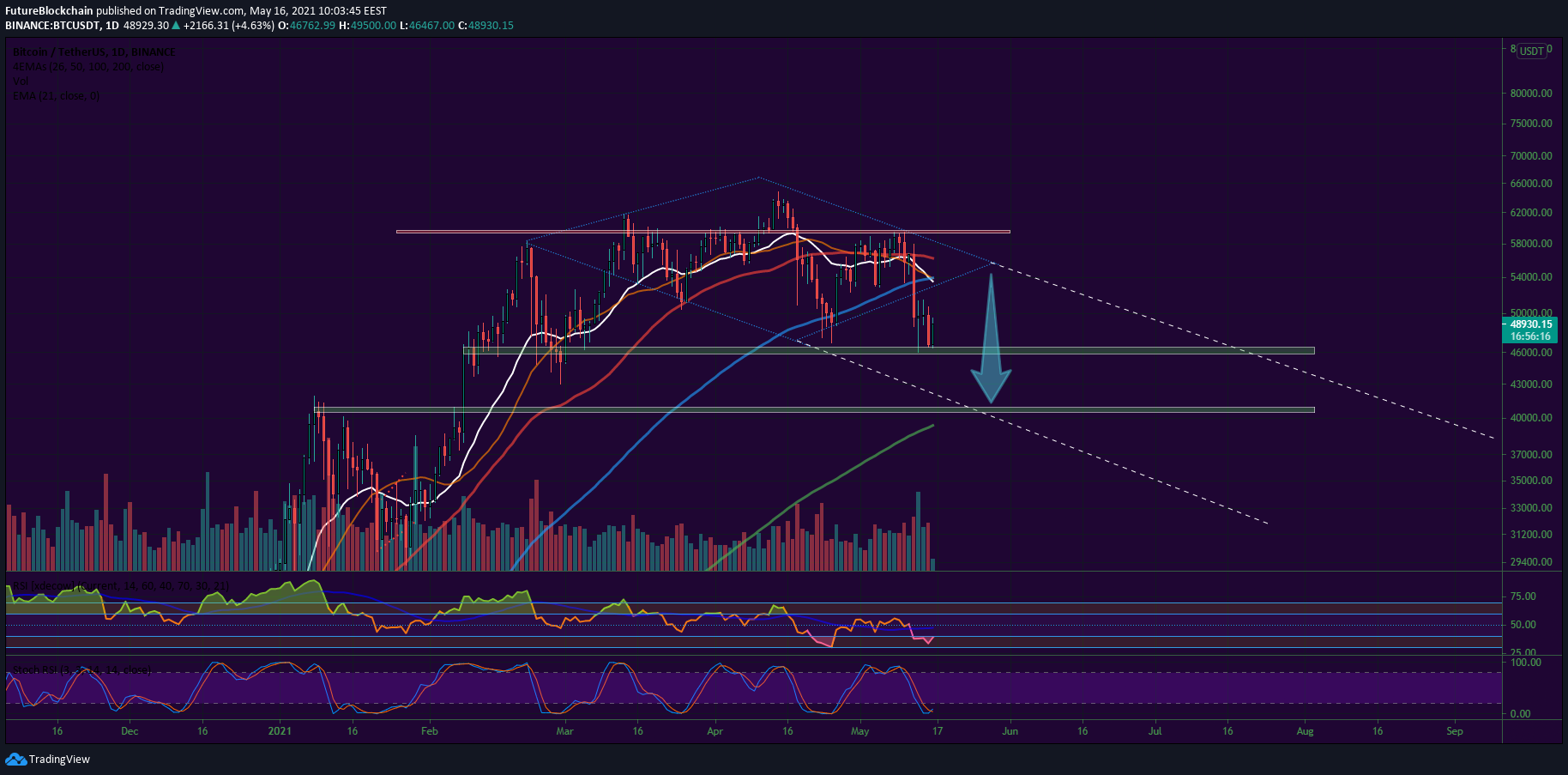Screen dimensions: 1568x775
Task: Select the pink horizontal resistance line
Action: click(703, 232)
